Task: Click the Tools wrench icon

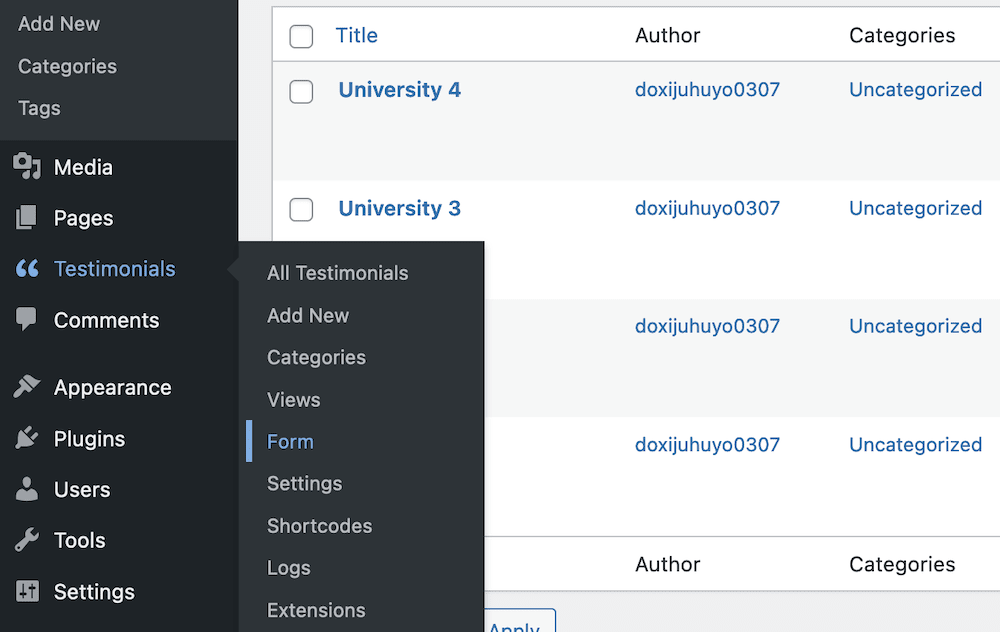Action: click(27, 540)
